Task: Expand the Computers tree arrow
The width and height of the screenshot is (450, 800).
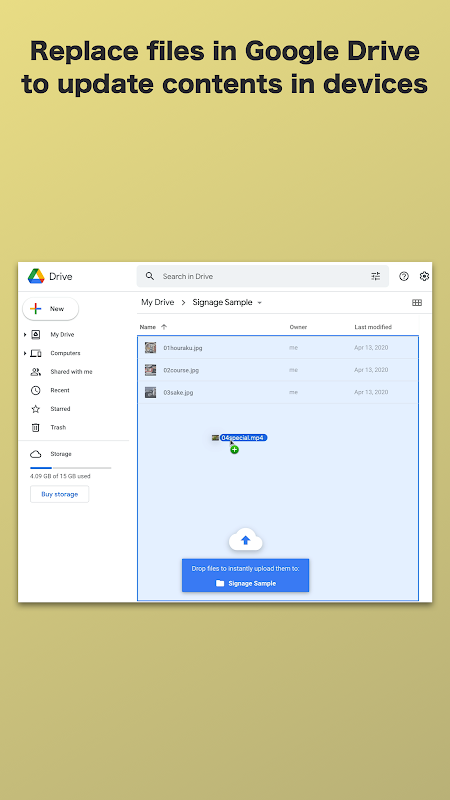Action: (x=24, y=353)
